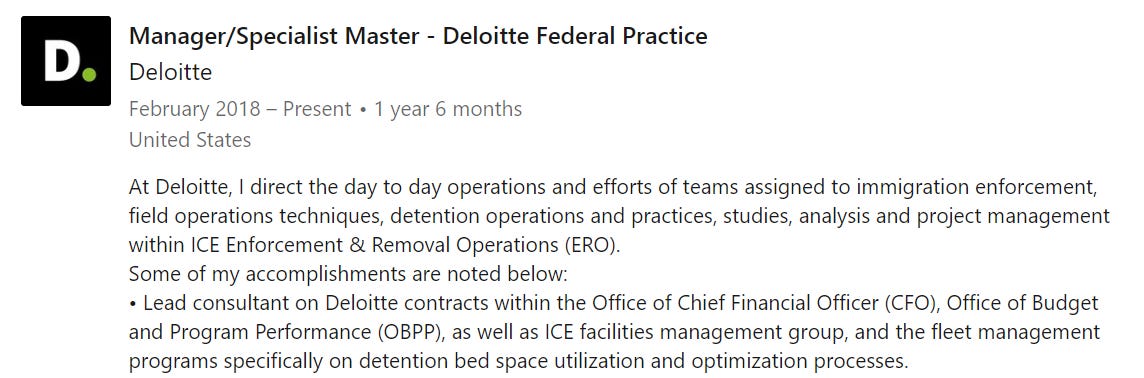Click the green dot in Deloitte logo
This screenshot has width=1144, height=378.
pyautogui.click(x=89, y=74)
